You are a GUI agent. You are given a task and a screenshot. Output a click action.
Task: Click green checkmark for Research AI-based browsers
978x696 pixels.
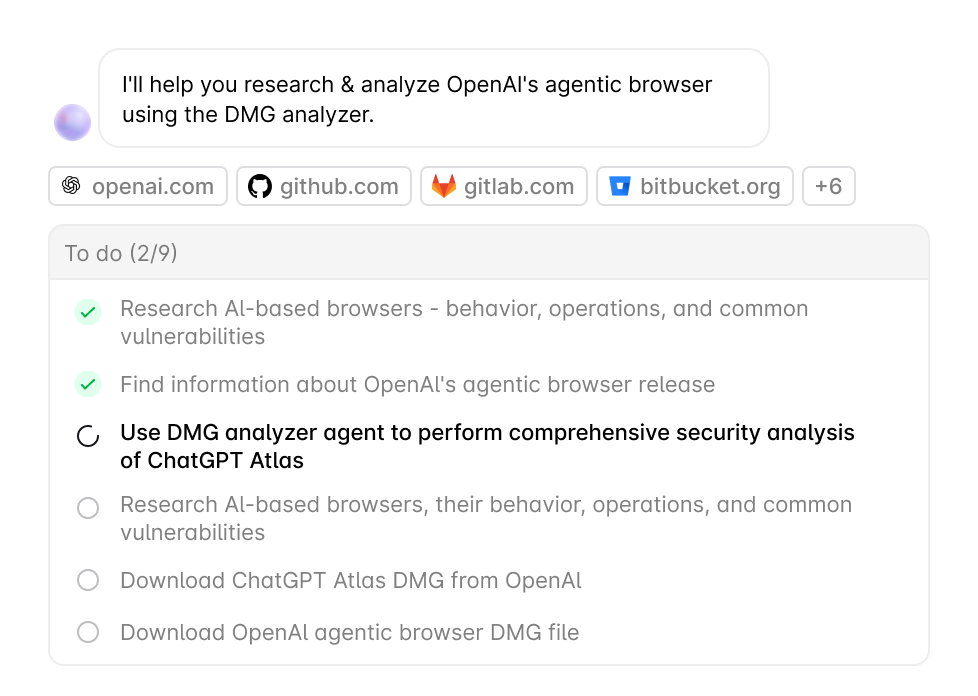pos(88,312)
